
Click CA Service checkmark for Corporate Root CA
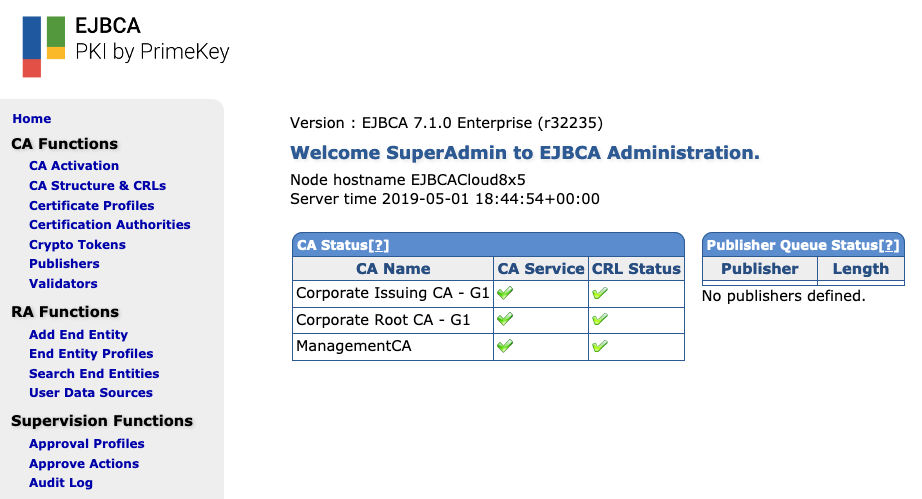pos(505,320)
